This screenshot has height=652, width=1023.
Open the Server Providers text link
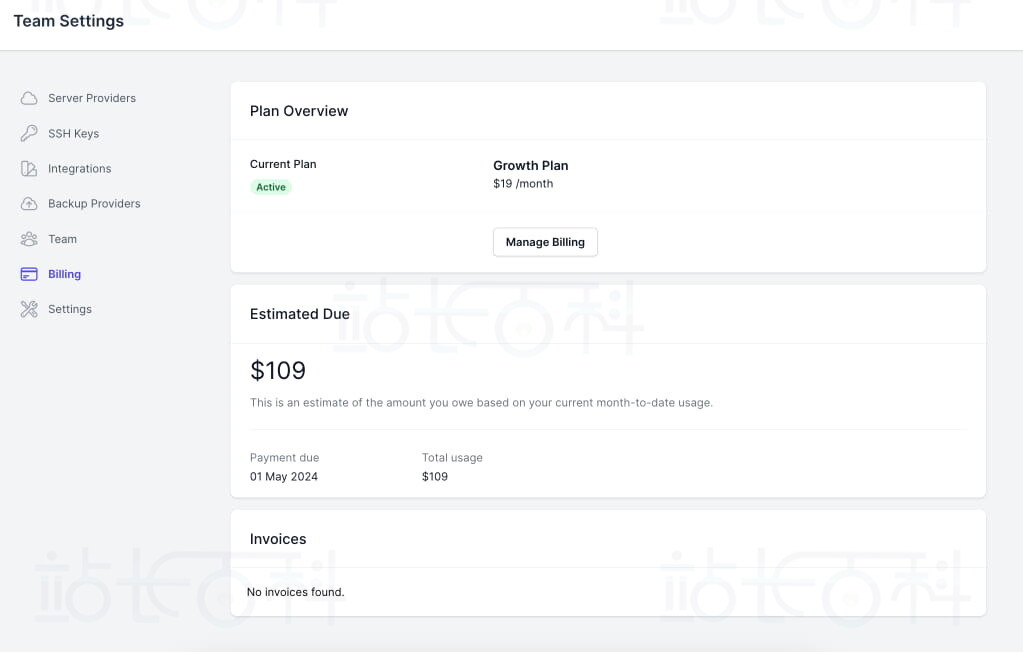tap(92, 98)
